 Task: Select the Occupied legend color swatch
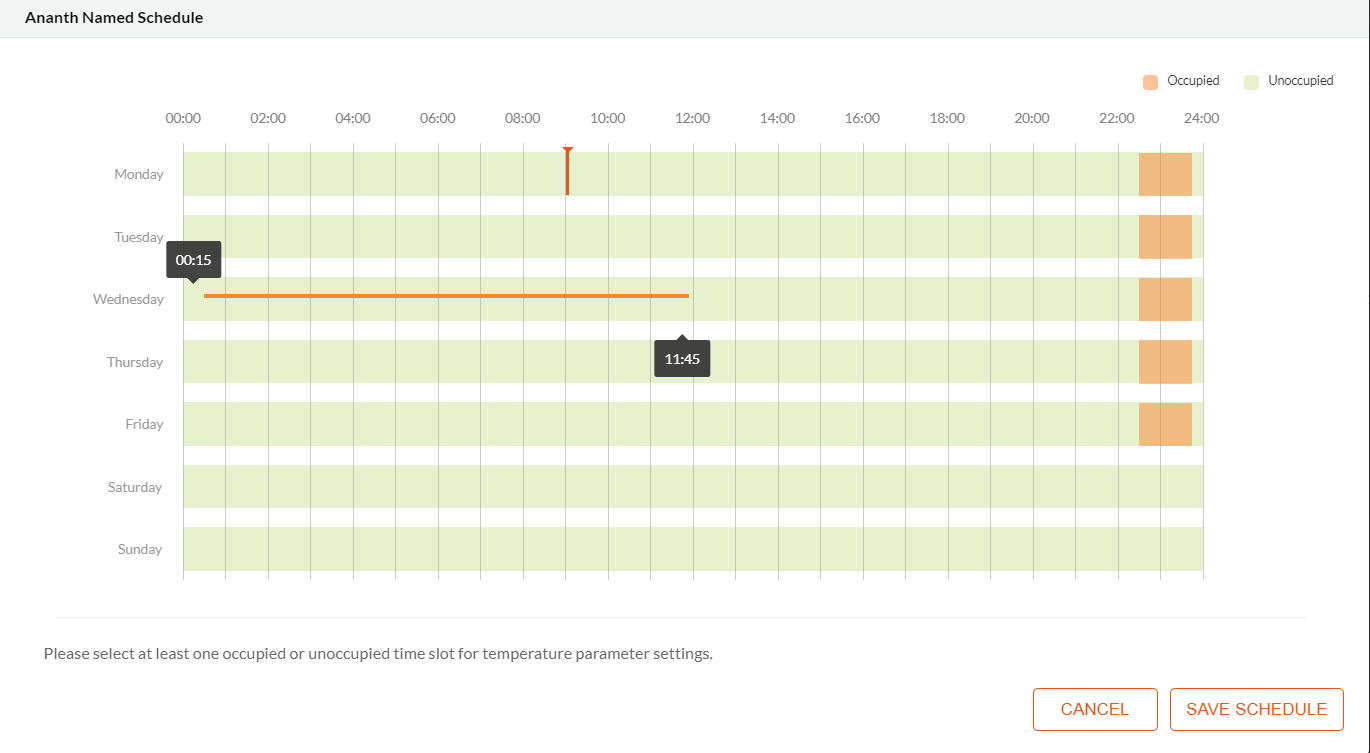click(x=1150, y=80)
